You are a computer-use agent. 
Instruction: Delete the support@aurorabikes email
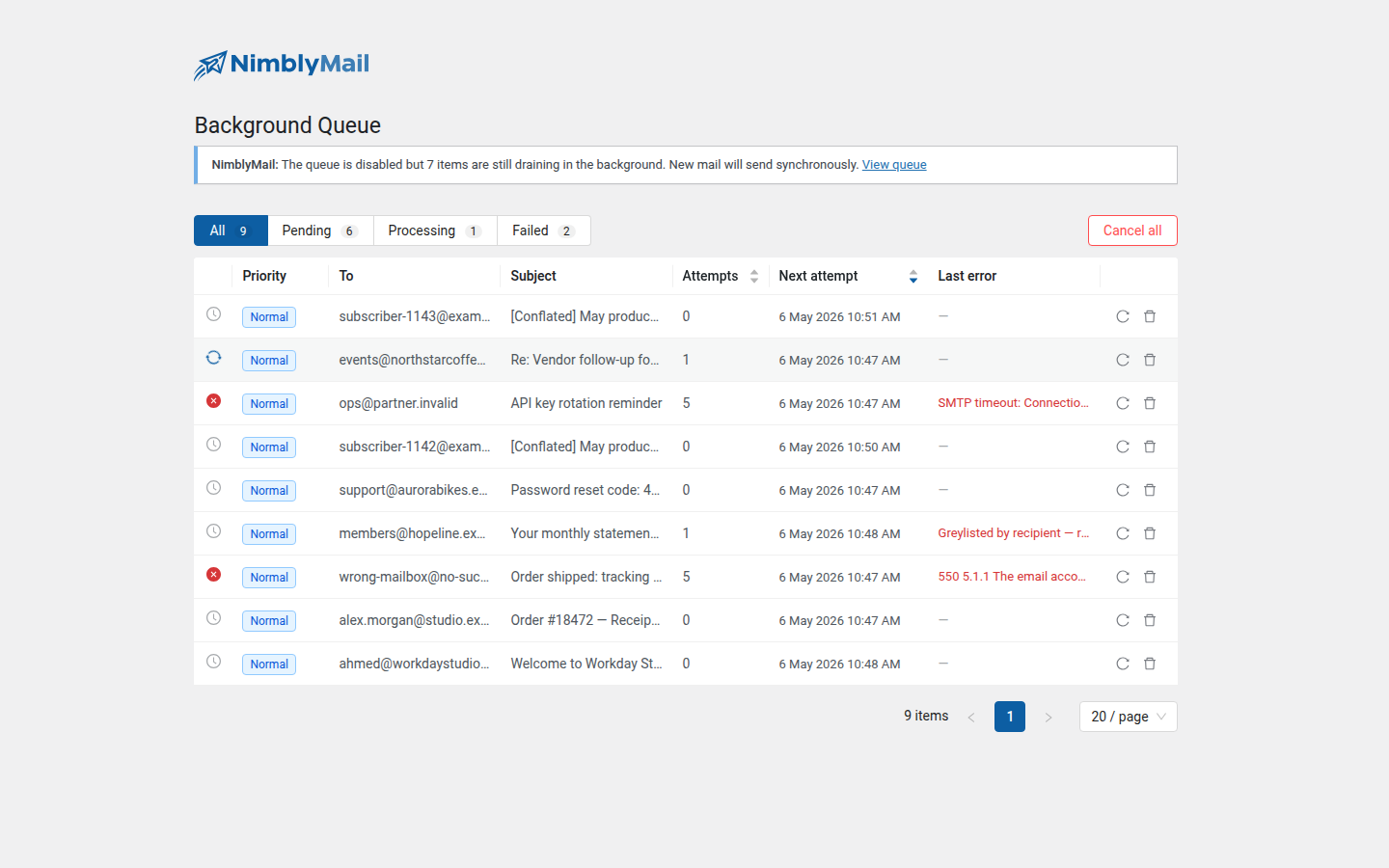pos(1150,490)
